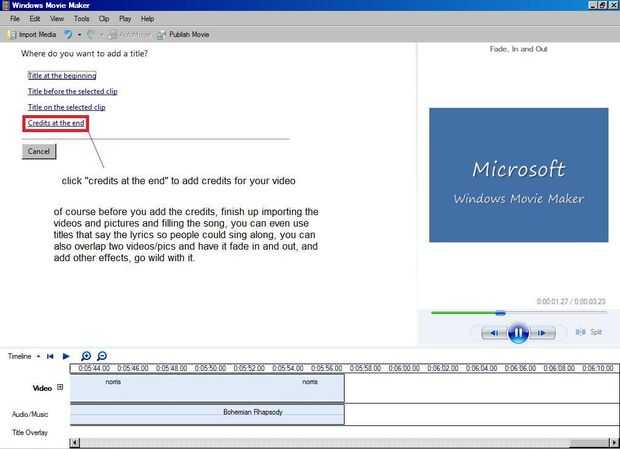This screenshot has width=620, height=449.
Task: Click the greyed Redo icon in toolbar
Action: tap(91, 35)
